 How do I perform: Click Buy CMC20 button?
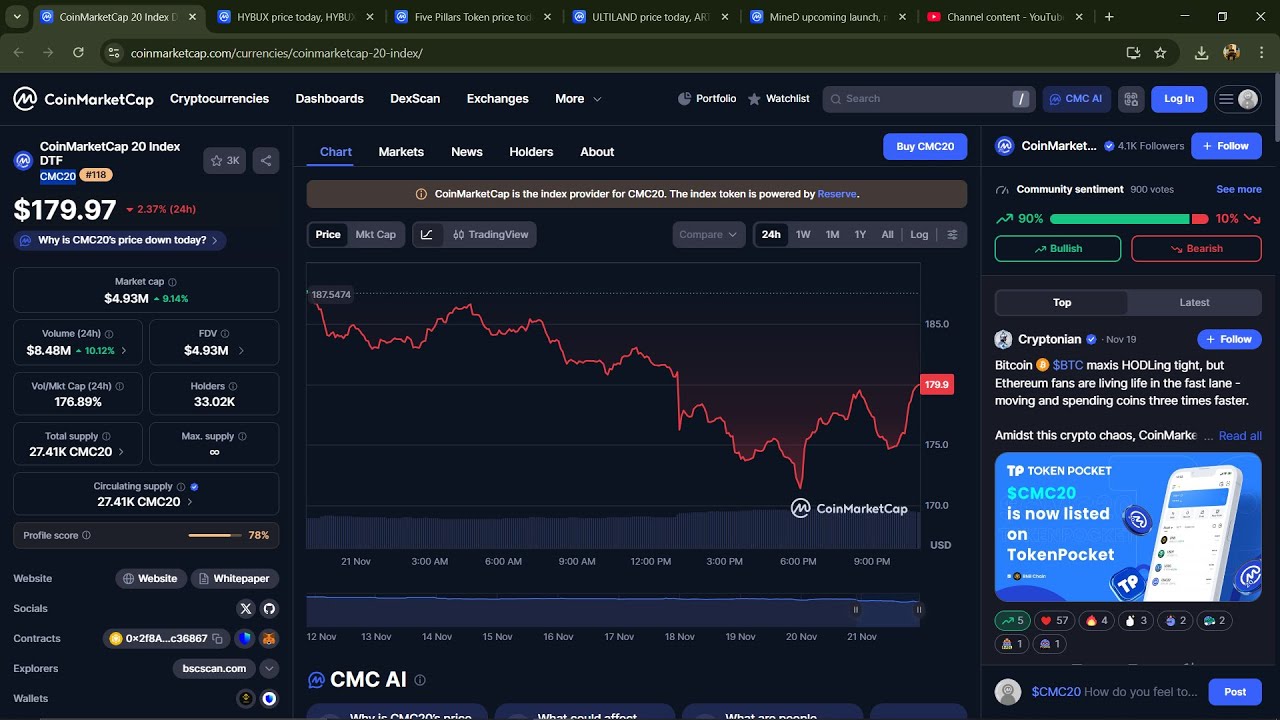[925, 146]
